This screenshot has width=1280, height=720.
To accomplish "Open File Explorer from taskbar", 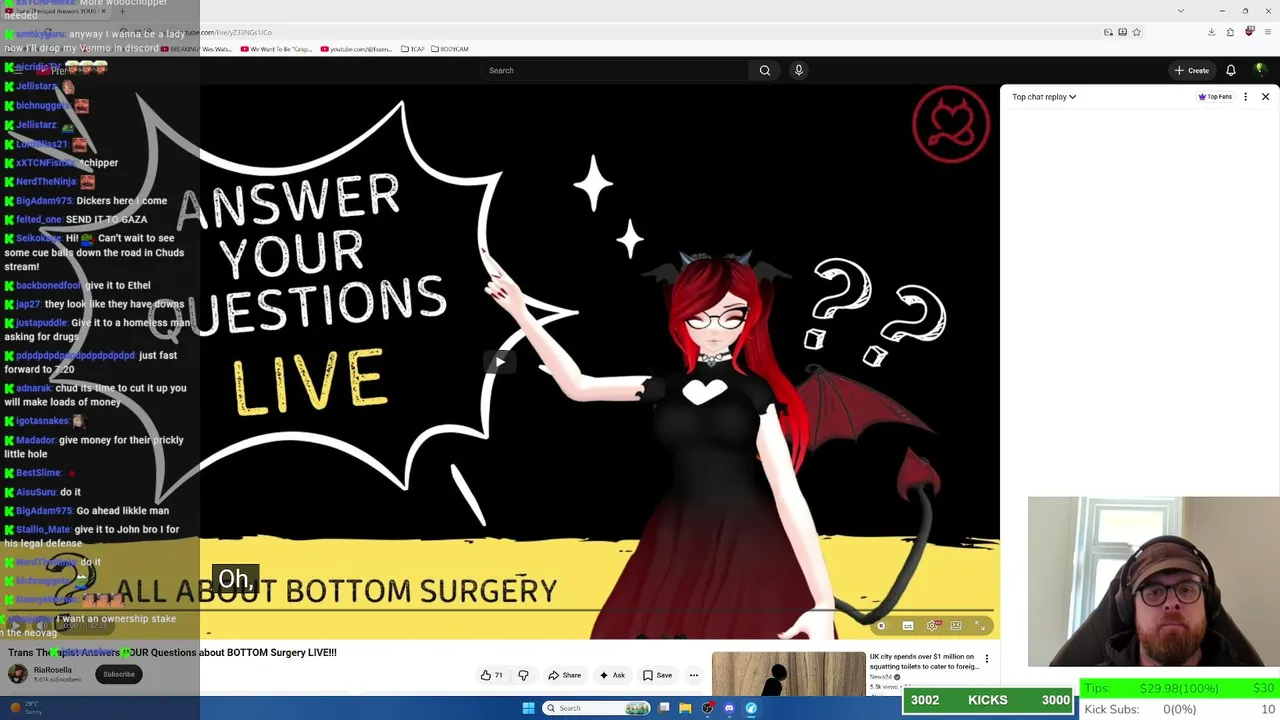I will point(685,708).
